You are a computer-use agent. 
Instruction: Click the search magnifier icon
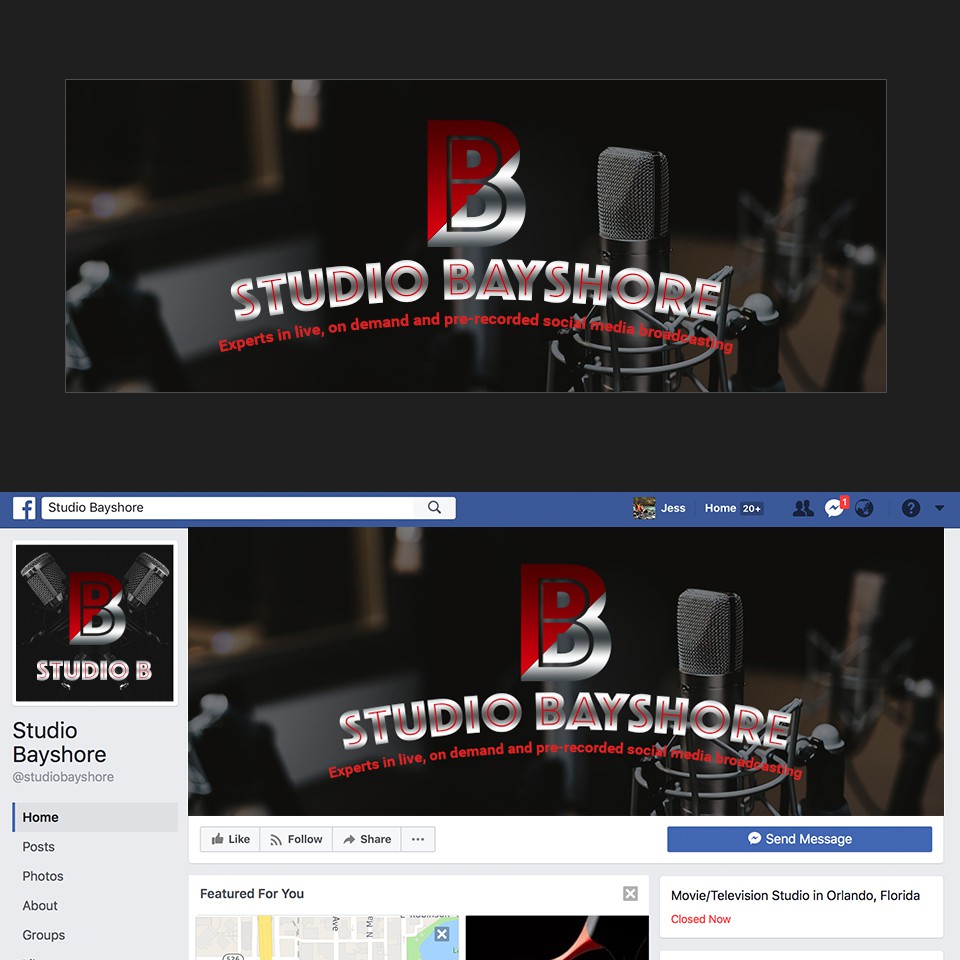434,508
